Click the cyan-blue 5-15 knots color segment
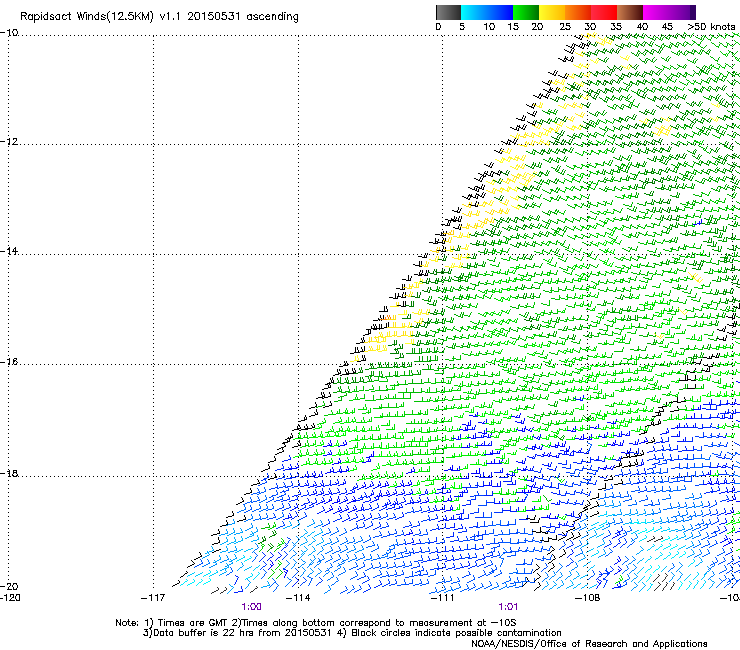The width and height of the screenshot is (740, 650). [x=487, y=12]
